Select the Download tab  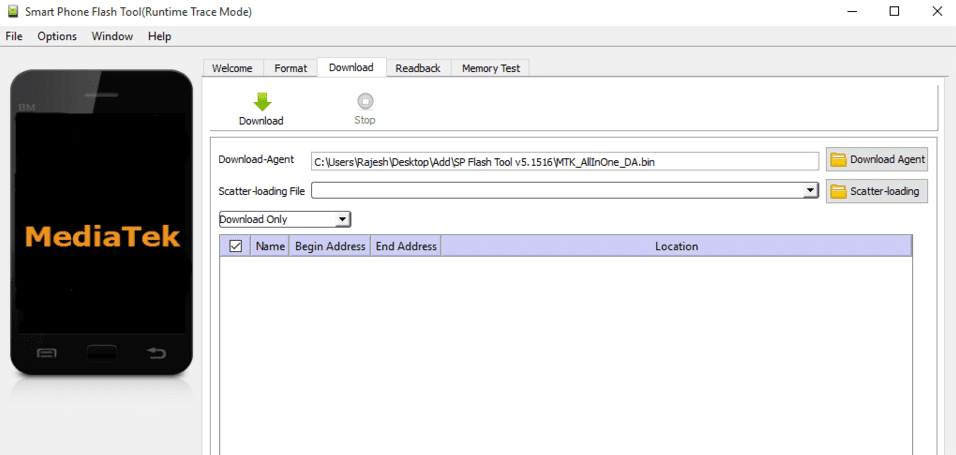click(x=351, y=67)
